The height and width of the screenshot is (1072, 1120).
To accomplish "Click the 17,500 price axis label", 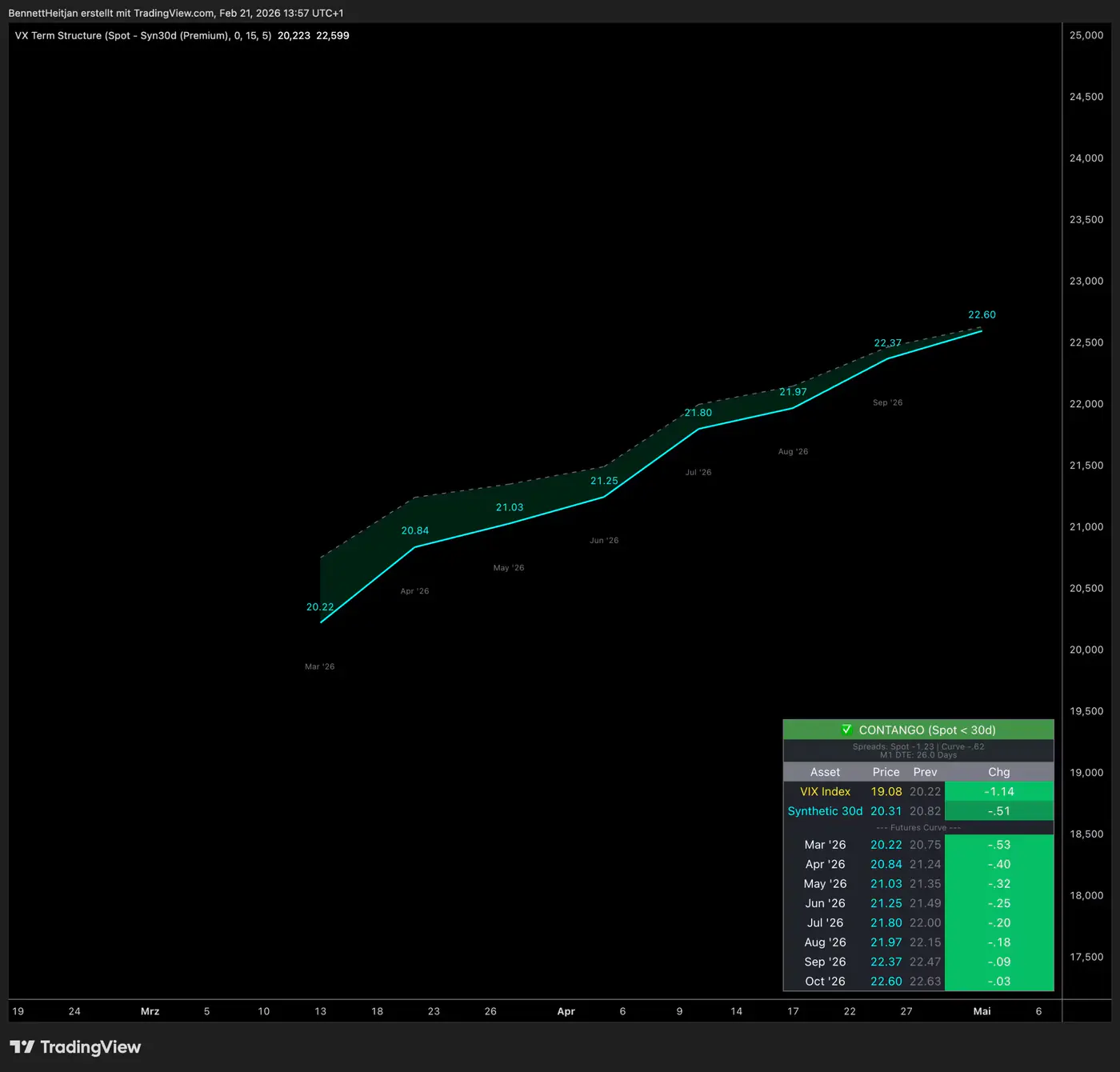I will click(x=1086, y=957).
